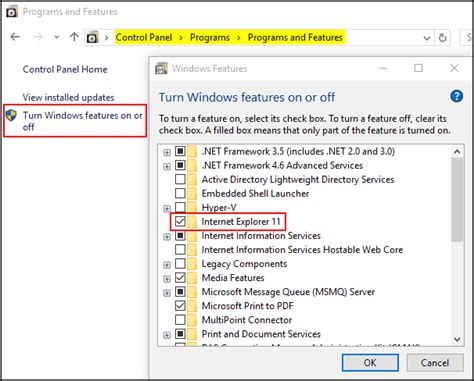
Task: Click folder icon beside Legacy Components
Action: click(192, 264)
